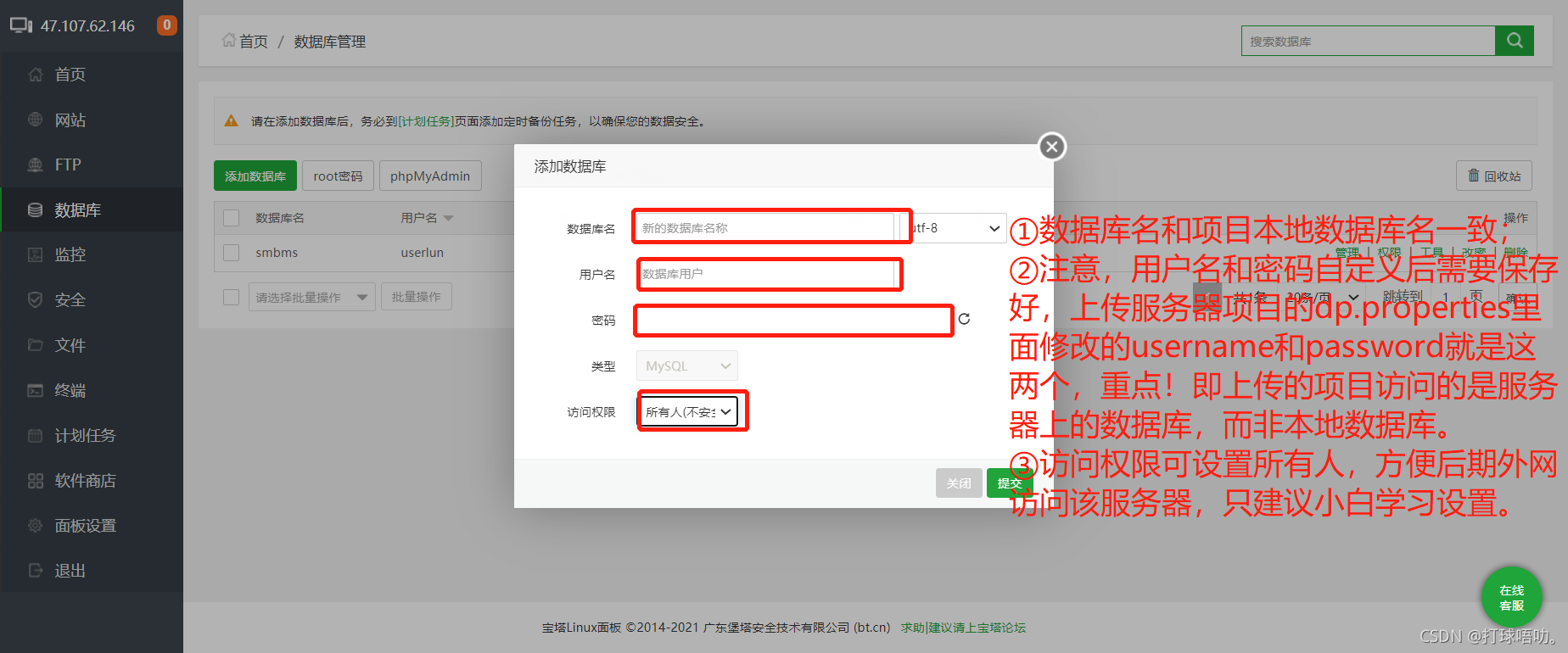The width and height of the screenshot is (1568, 653).
Task: Click the phpMyAdmin button
Action: (x=429, y=176)
